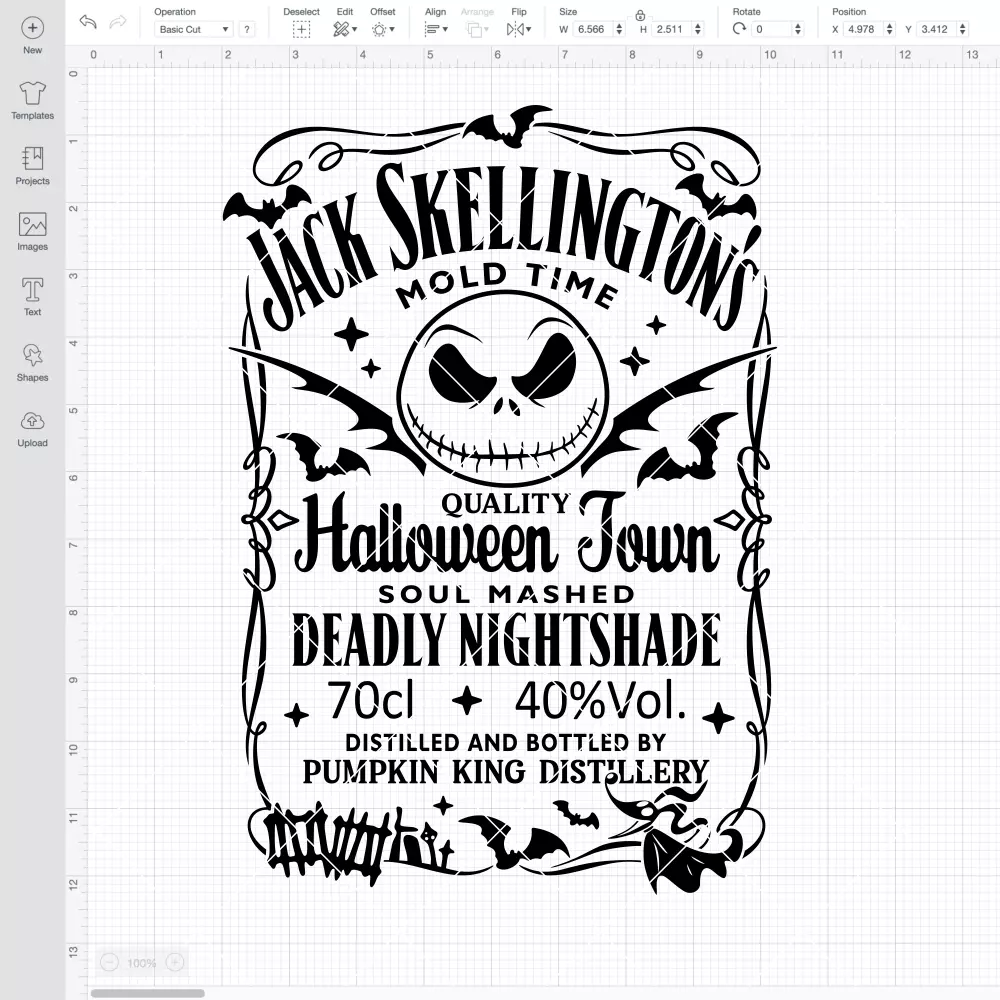This screenshot has width=1000, height=1000.
Task: Adjust the width stepper arrows
Action: click(x=619, y=29)
